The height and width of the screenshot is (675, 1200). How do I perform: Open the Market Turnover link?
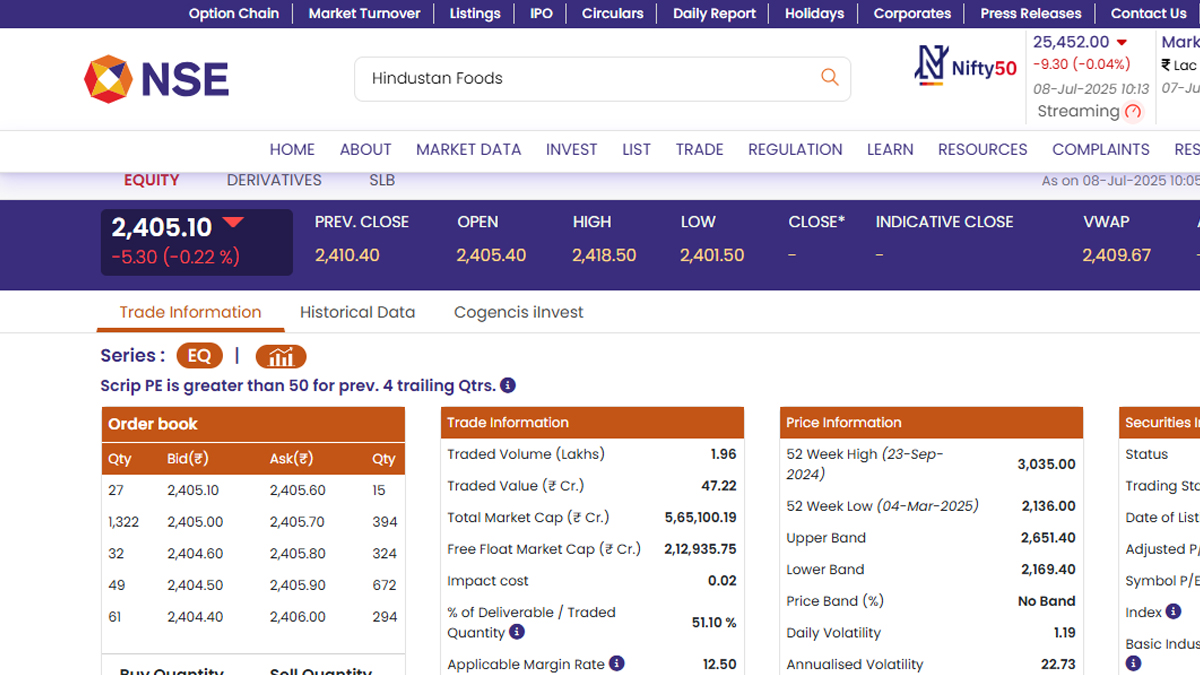pyautogui.click(x=365, y=13)
